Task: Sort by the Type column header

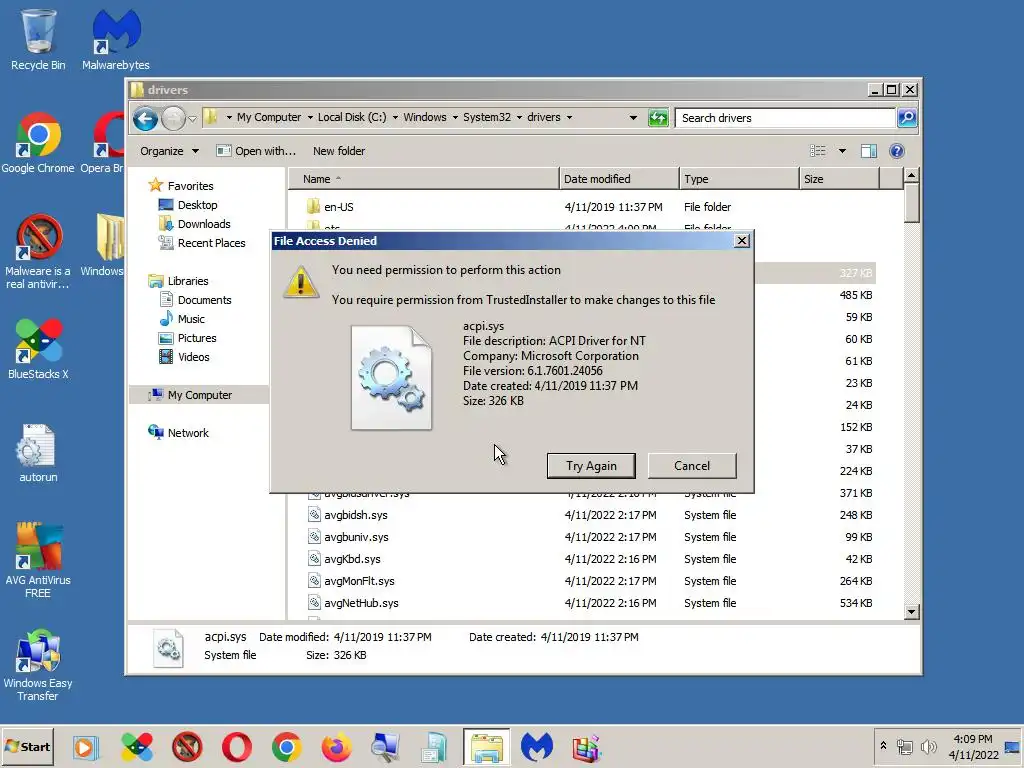Action: click(739, 179)
